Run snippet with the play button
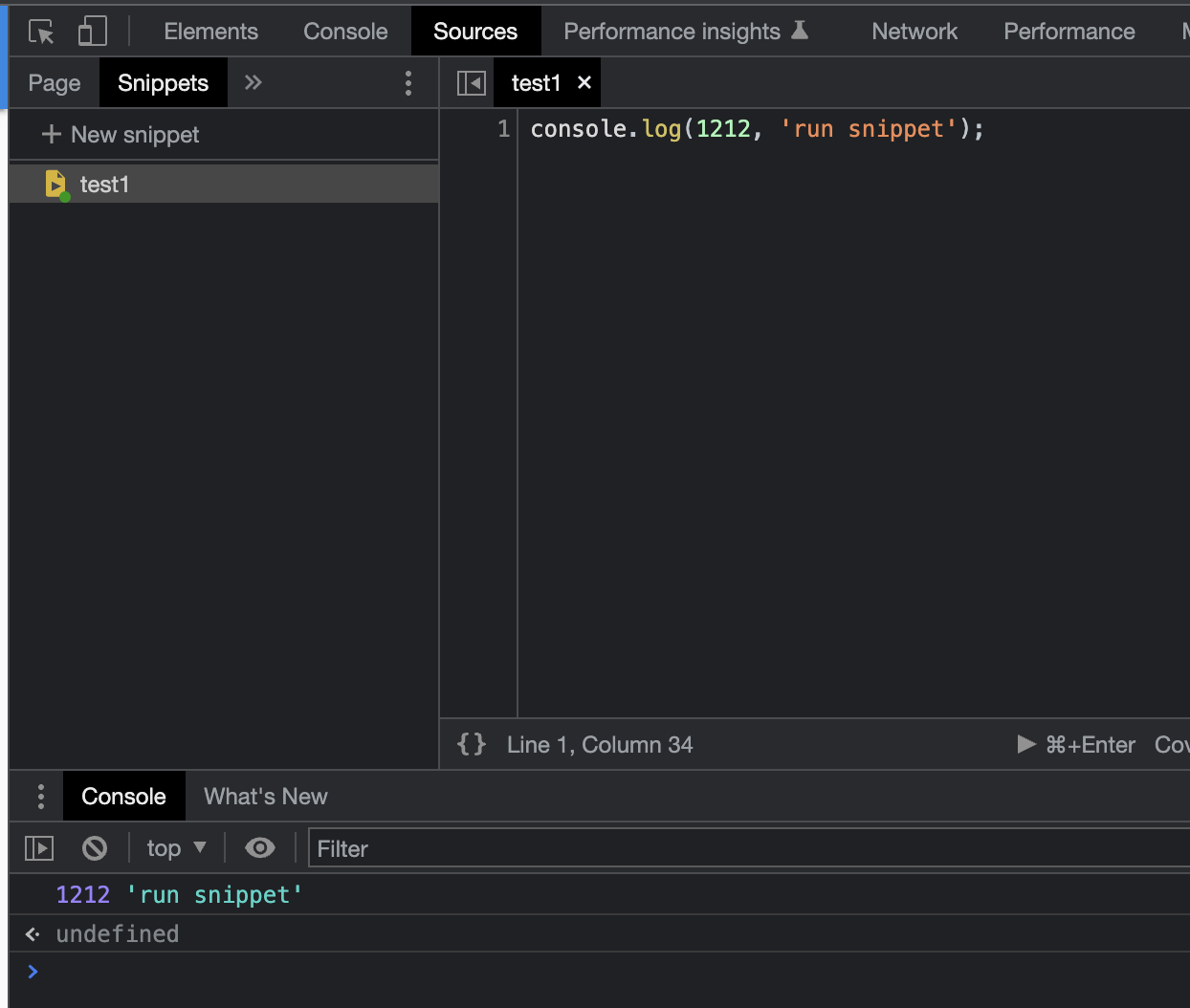This screenshot has height=1008, width=1190. click(1026, 744)
